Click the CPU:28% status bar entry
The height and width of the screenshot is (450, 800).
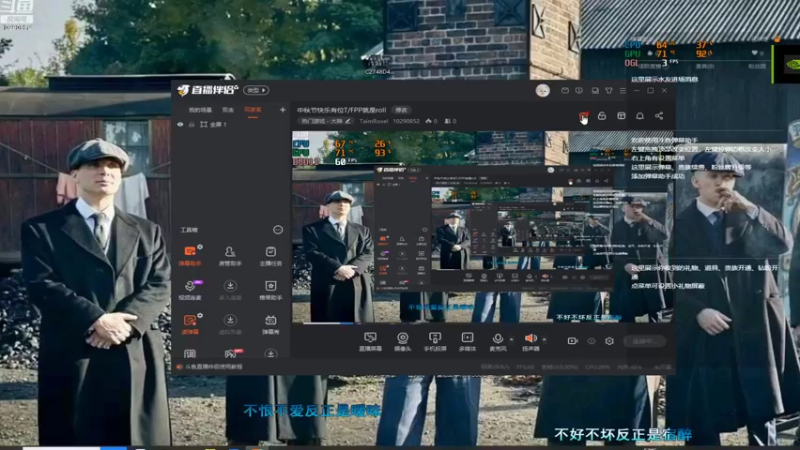tap(597, 367)
